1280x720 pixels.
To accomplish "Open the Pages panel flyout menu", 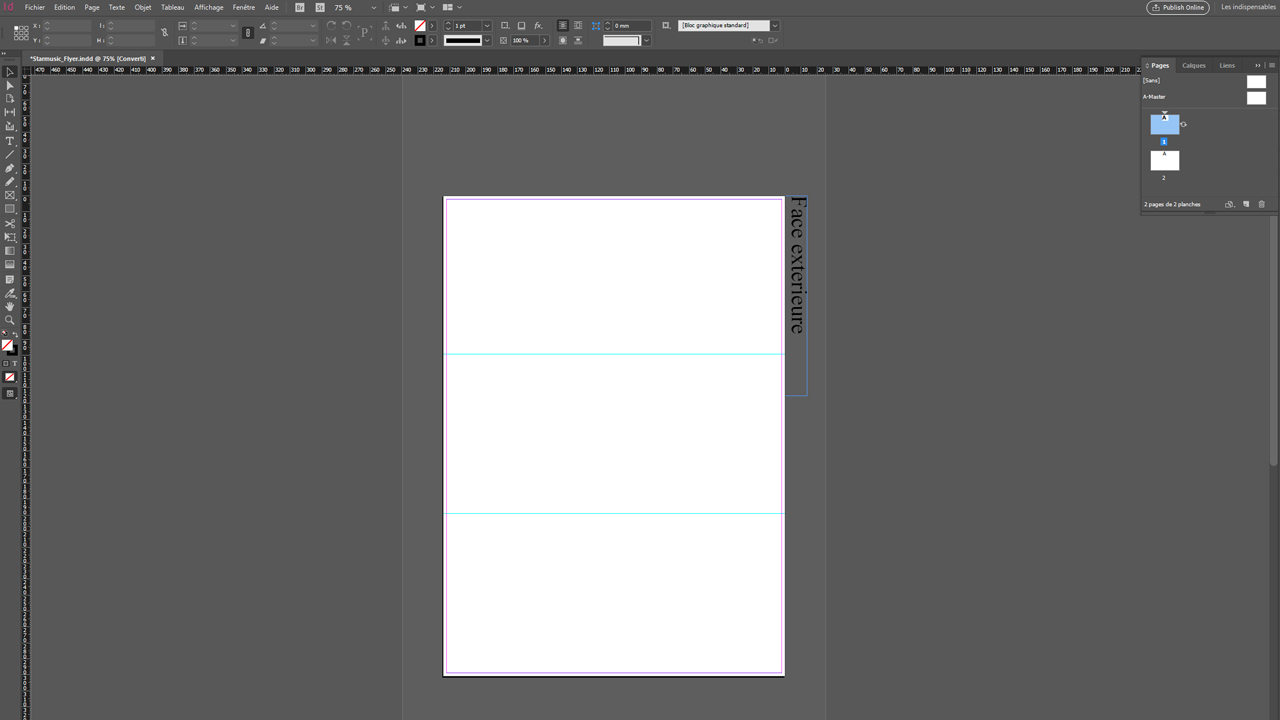I will pos(1272,65).
